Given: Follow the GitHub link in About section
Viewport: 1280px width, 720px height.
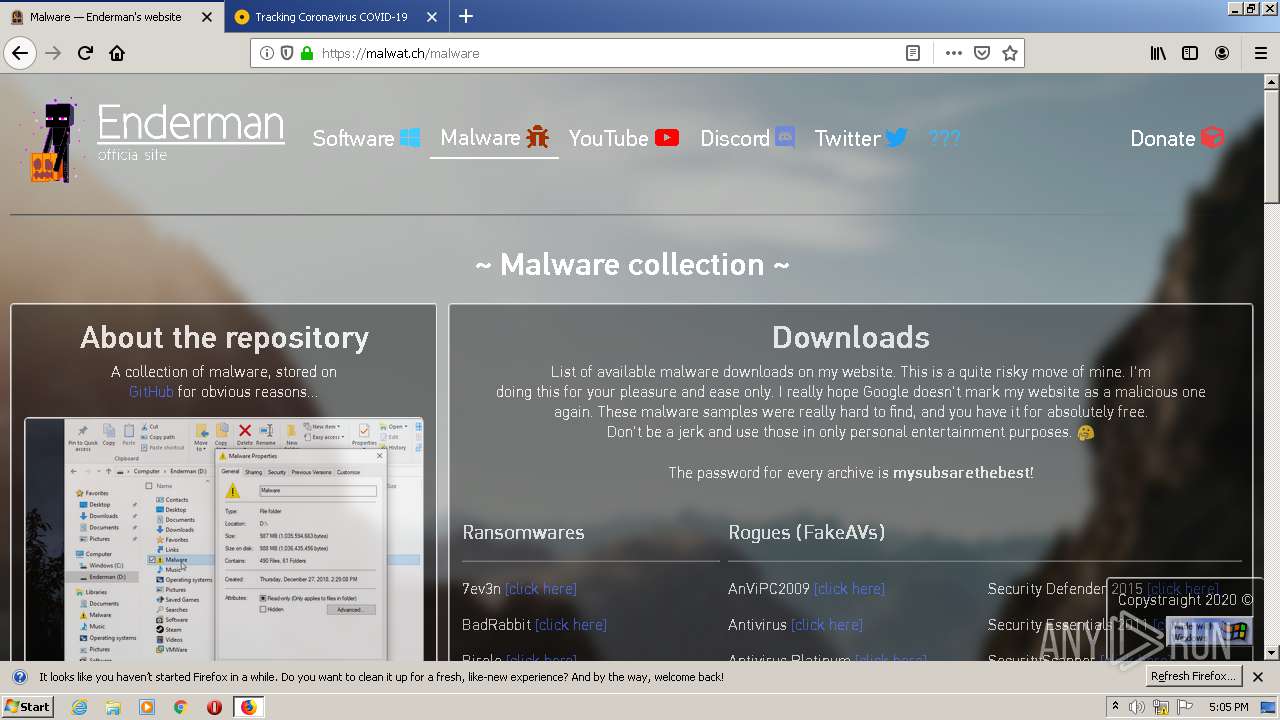Looking at the screenshot, I should coord(151,392).
